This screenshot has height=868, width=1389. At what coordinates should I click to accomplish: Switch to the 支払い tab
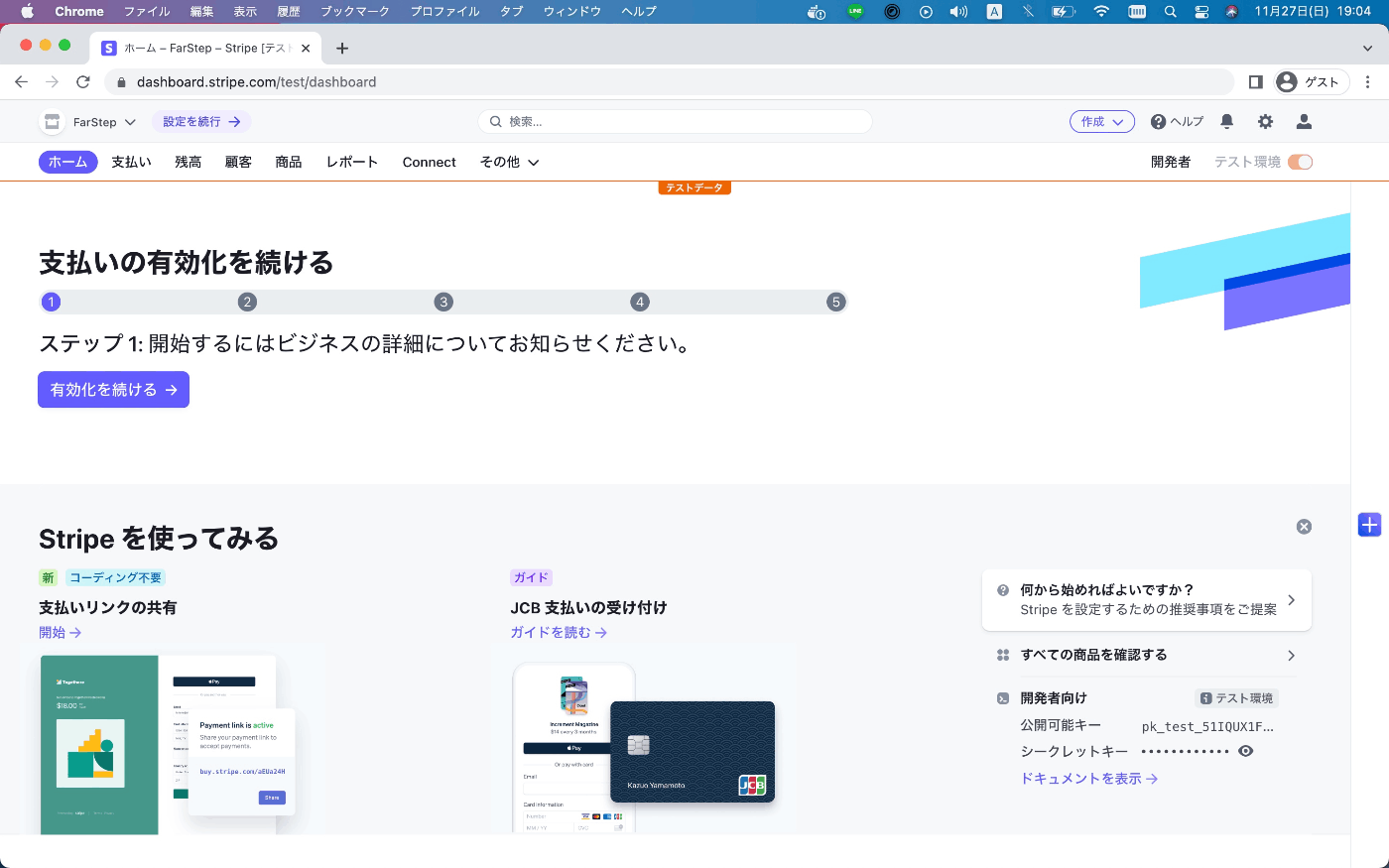(131, 162)
